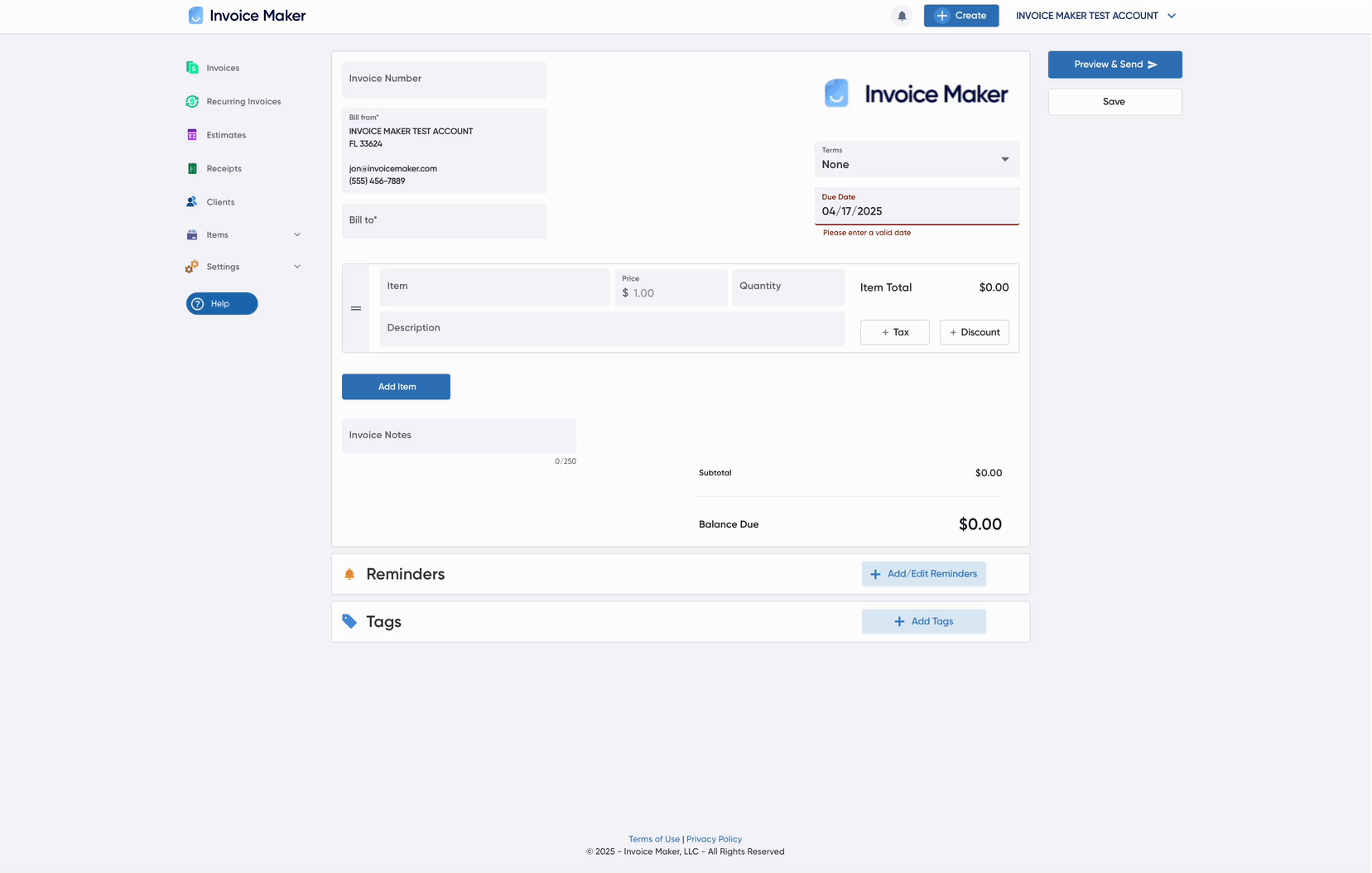Click the Balance Due $0.00 amount
This screenshot has height=873, width=1372.
click(x=980, y=524)
